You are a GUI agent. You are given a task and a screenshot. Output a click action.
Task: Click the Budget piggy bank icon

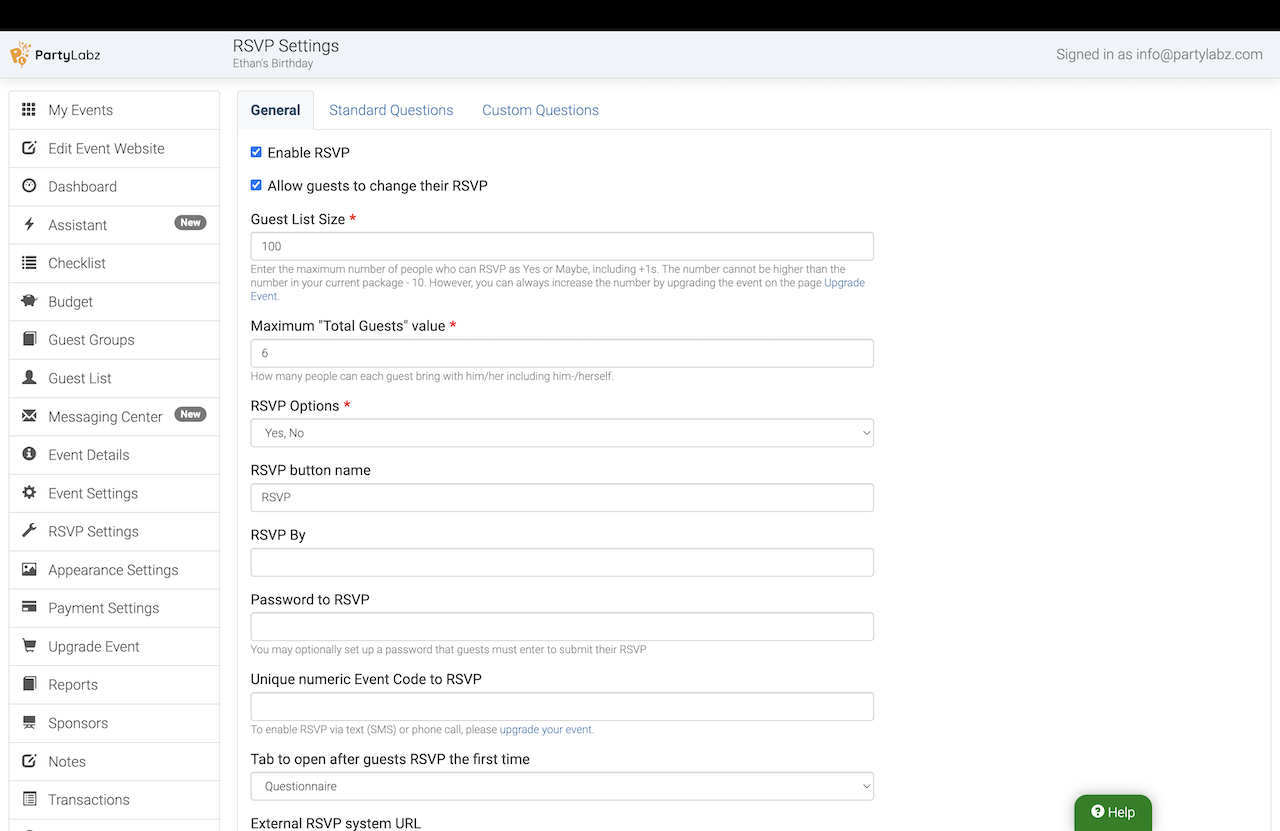(29, 301)
